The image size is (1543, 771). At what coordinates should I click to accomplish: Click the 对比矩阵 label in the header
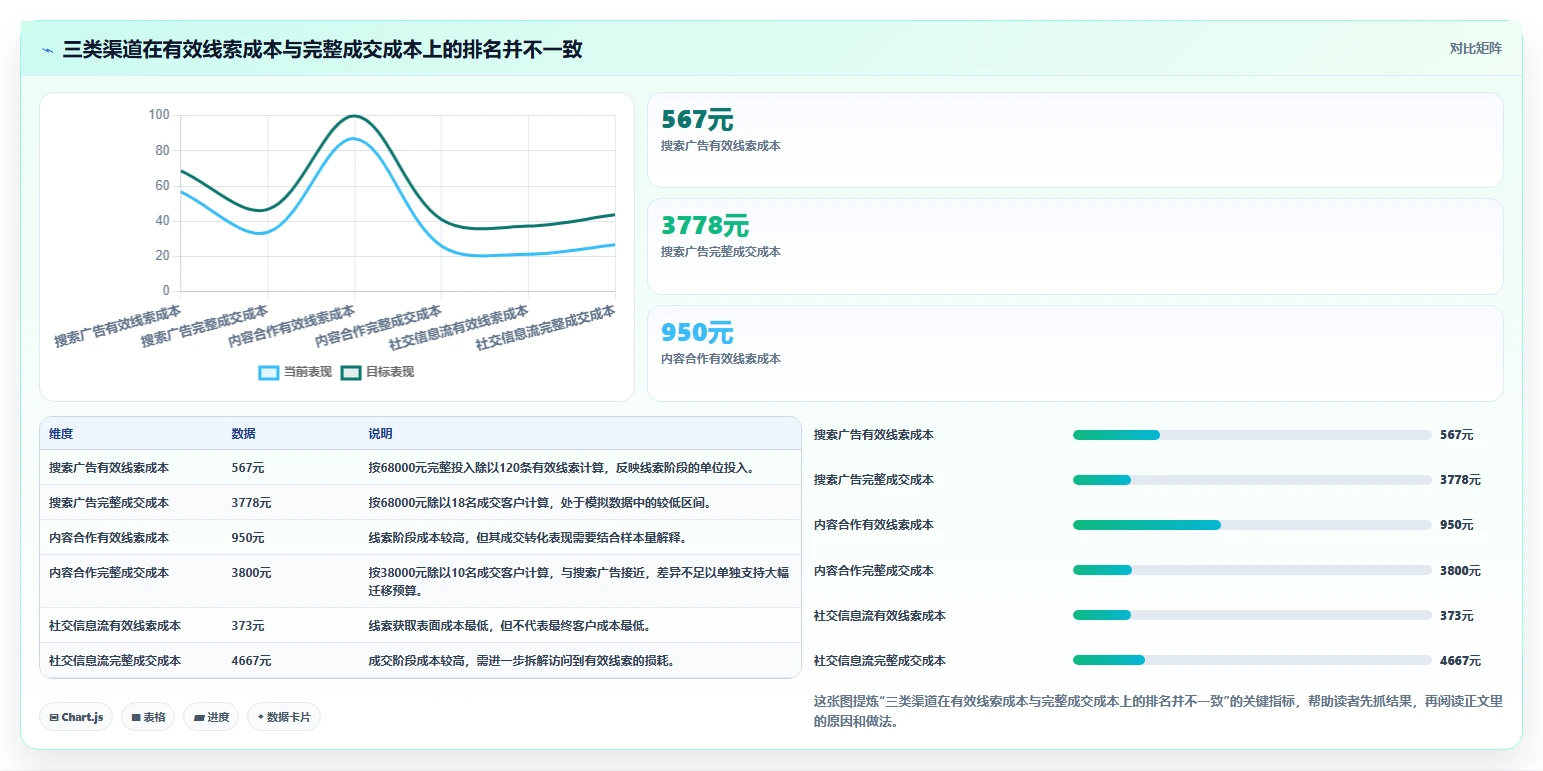[x=1476, y=48]
